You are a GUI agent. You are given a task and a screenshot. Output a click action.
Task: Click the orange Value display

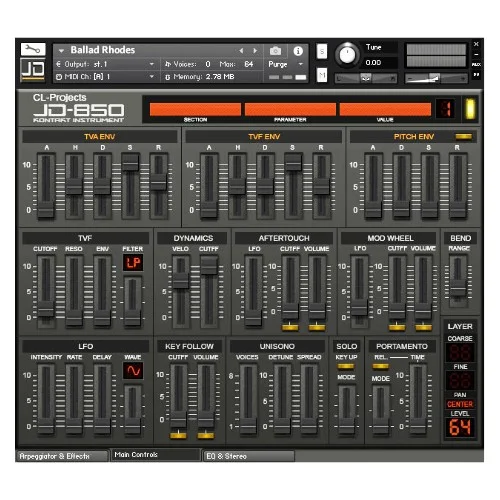point(385,109)
